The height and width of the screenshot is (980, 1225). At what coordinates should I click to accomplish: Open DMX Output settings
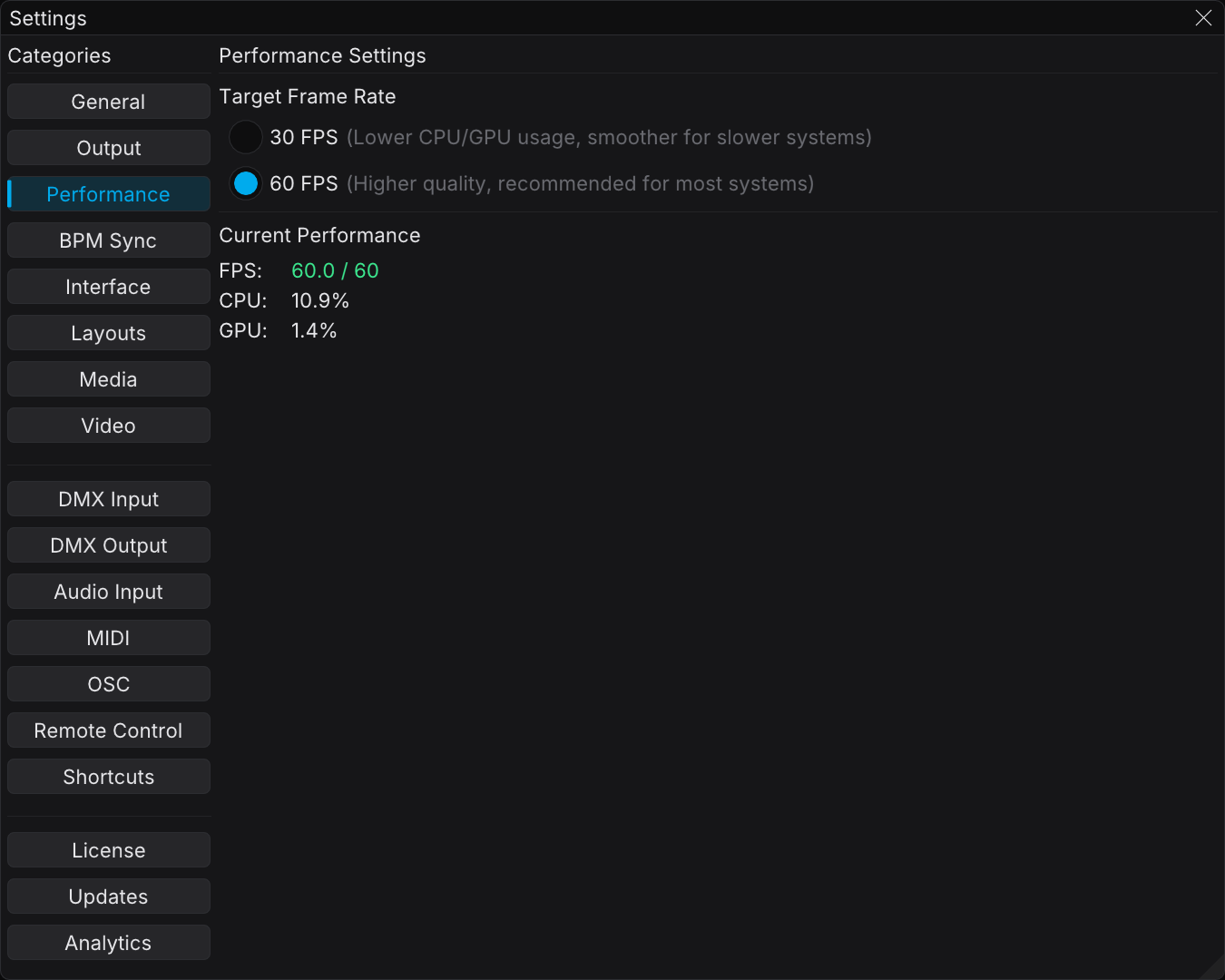coord(109,545)
